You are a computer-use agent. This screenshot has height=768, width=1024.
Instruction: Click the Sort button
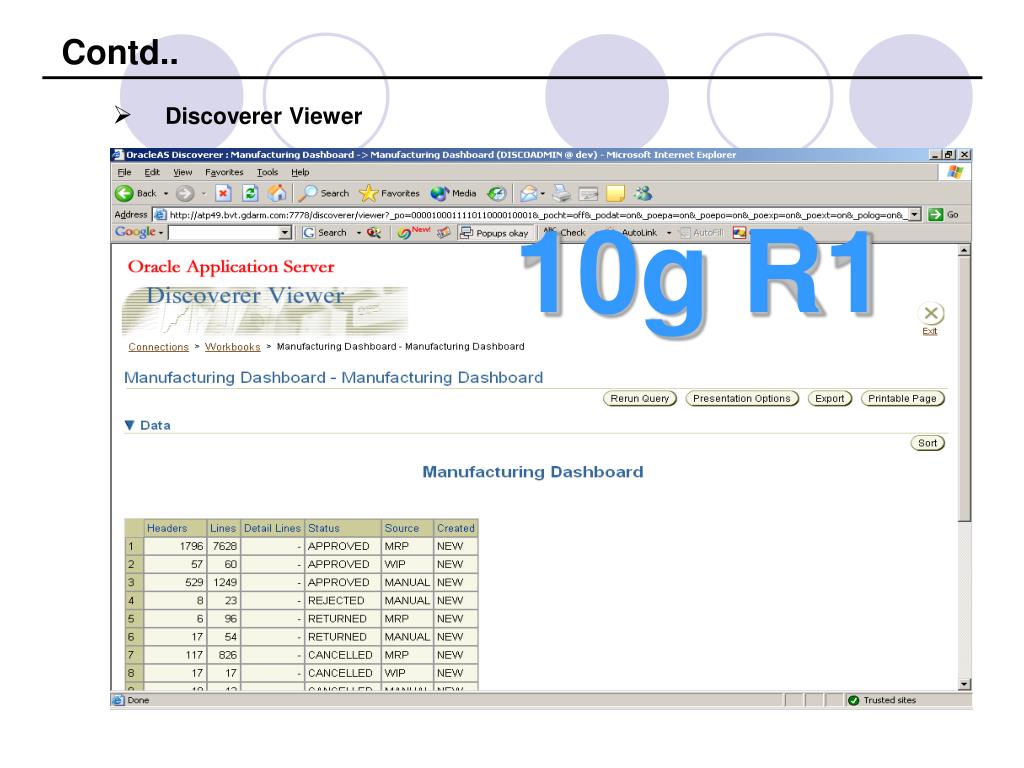(x=927, y=443)
